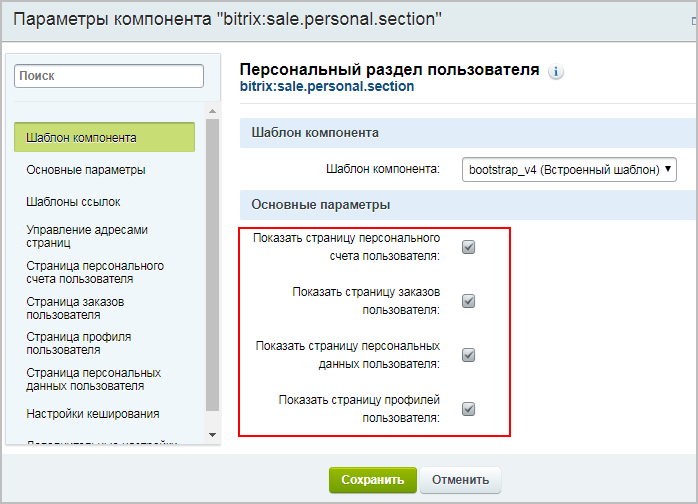698x504 pixels.
Task: Disable 'Показать страницу профилей пользователя' checkbox
Action: 468,409
